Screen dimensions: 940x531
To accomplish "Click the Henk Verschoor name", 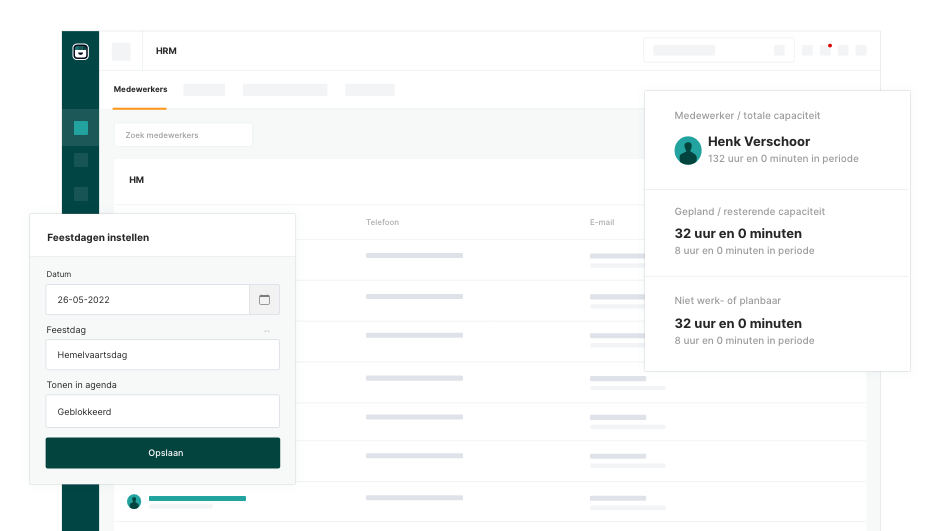I will coord(758,142).
